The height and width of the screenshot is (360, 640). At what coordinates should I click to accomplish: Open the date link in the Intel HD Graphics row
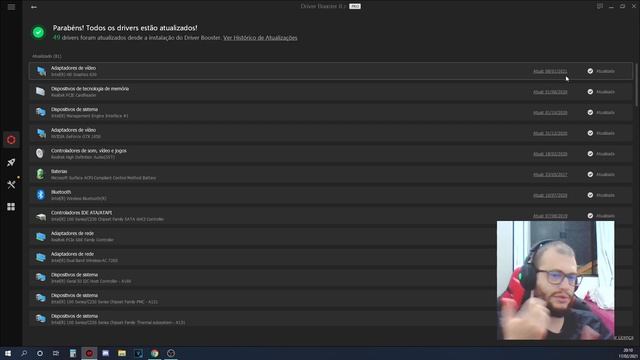(x=550, y=71)
